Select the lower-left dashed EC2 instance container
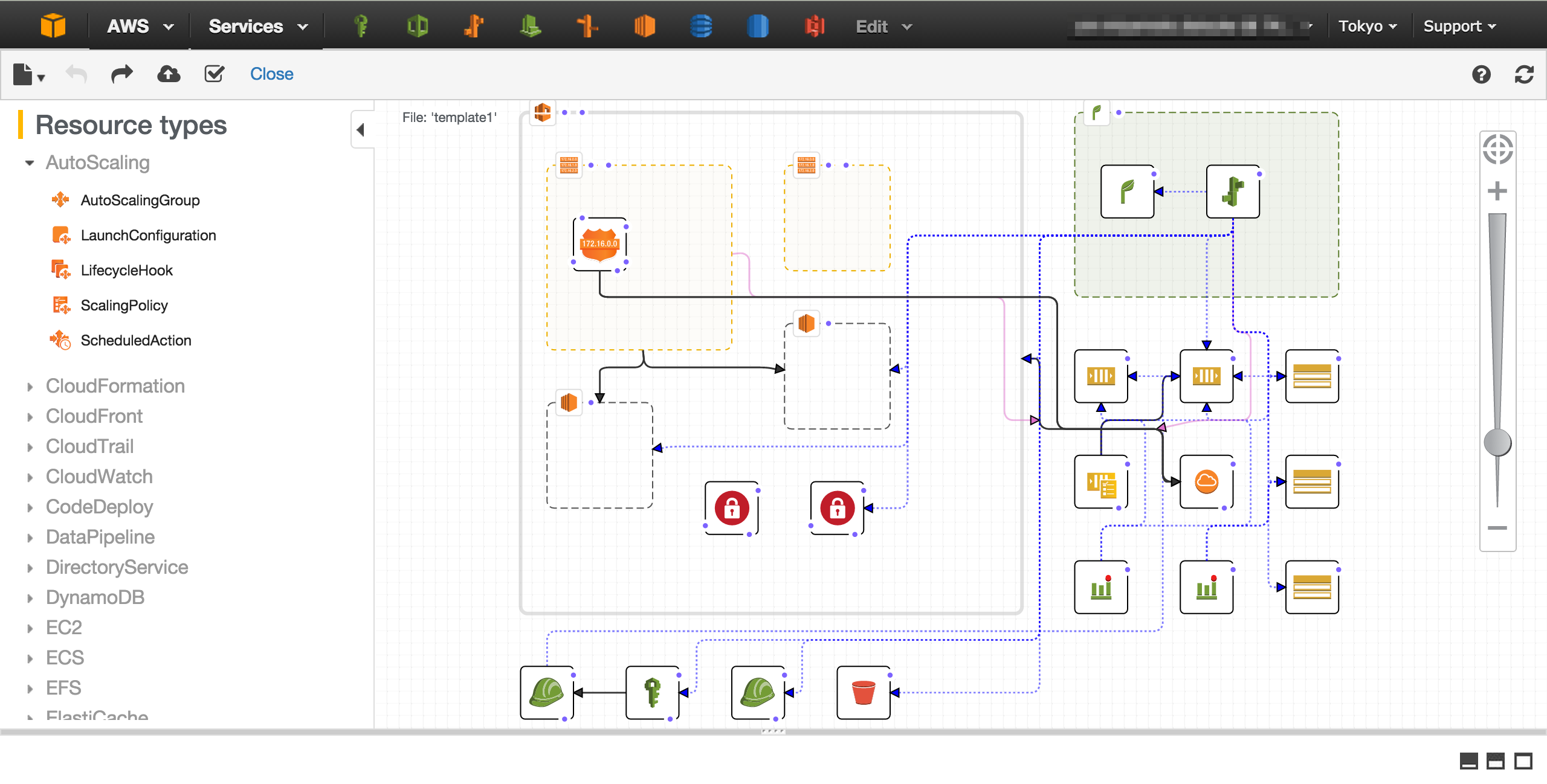This screenshot has width=1547, height=784. [599, 455]
